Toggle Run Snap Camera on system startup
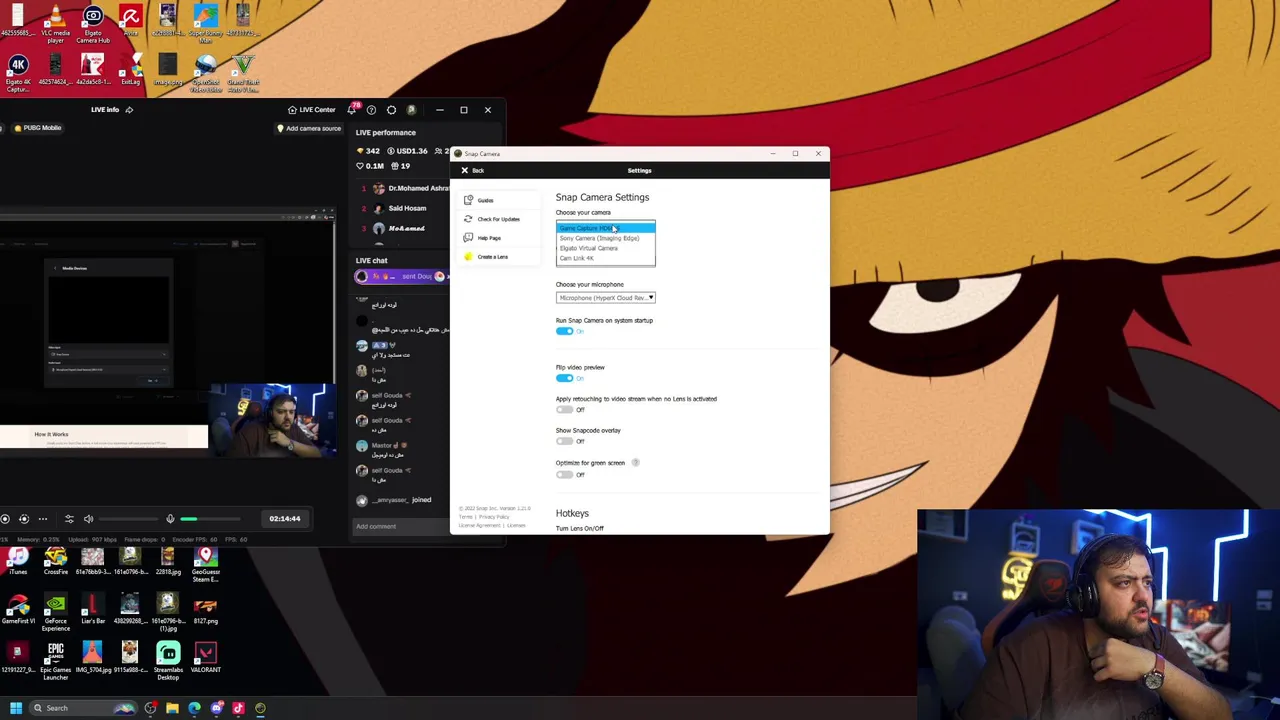The width and height of the screenshot is (1280, 720). 565,331
